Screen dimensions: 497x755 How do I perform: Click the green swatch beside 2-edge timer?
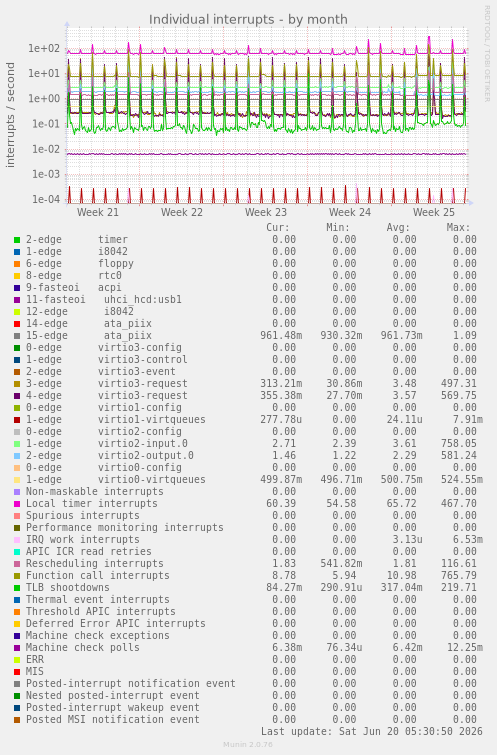pyautogui.click(x=17, y=240)
